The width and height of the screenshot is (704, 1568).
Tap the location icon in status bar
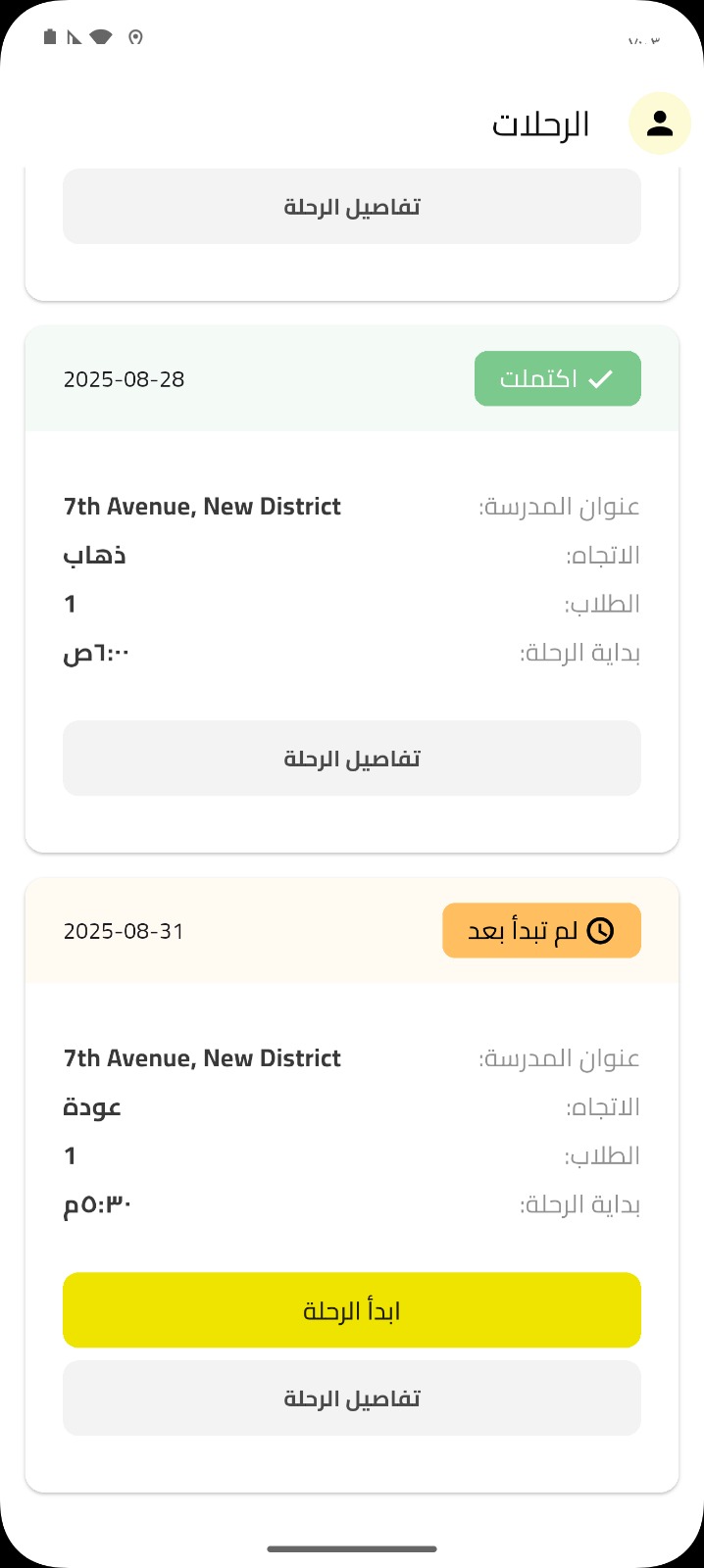pos(135,37)
